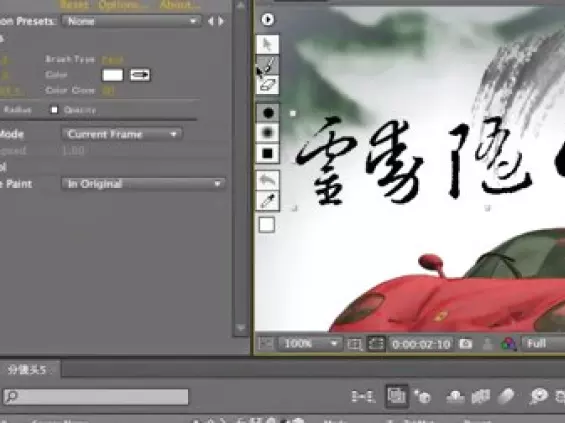Activate the eraser tool in paint toolbar
This screenshot has width=565, height=423.
267,85
